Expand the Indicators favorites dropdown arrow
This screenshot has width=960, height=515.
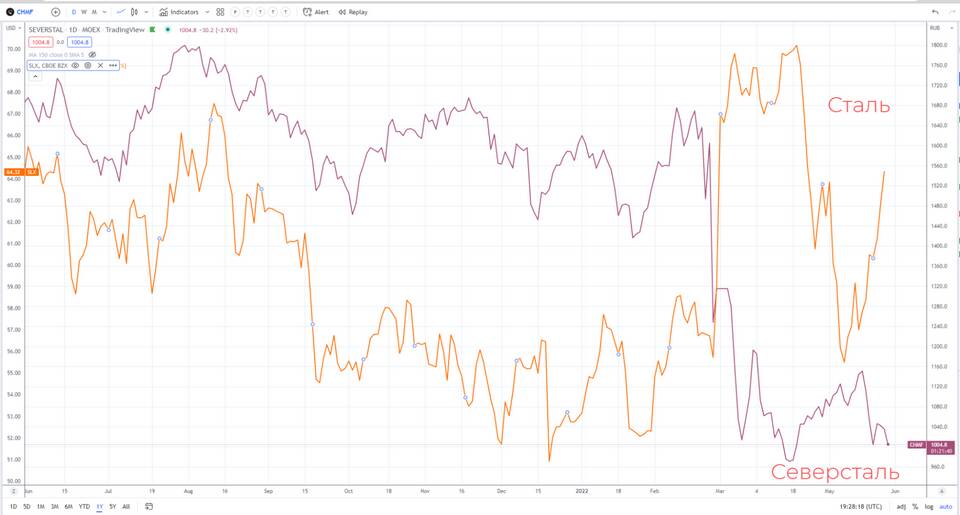(207, 12)
